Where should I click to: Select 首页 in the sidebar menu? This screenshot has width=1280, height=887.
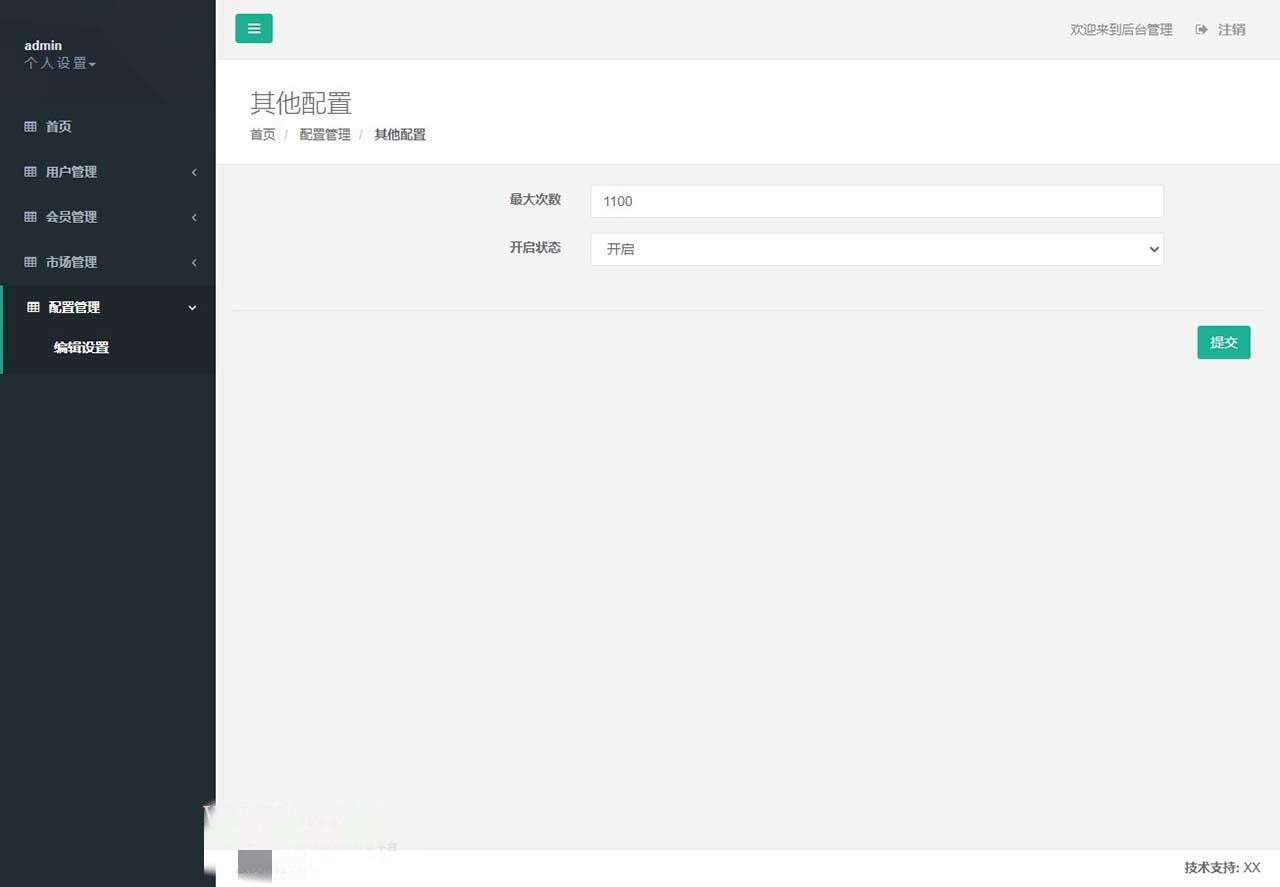pos(57,126)
